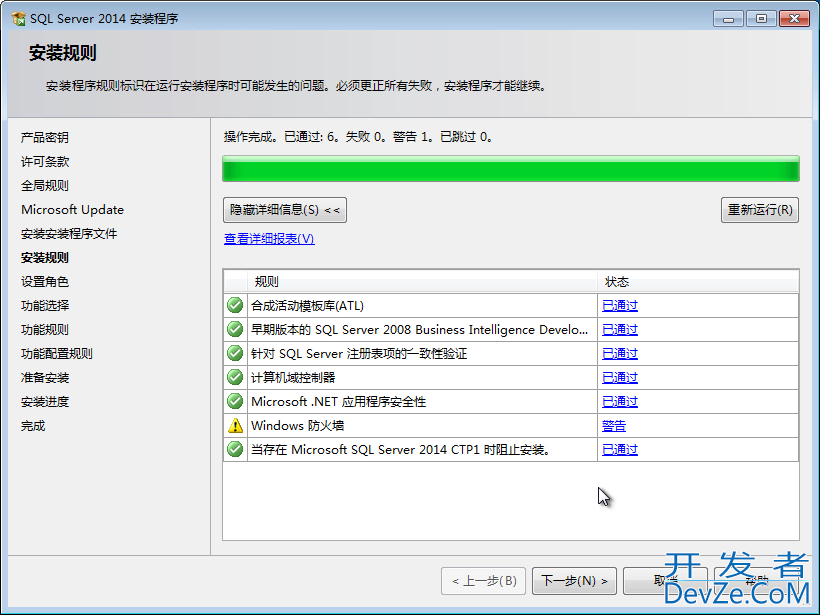Click 已通过 link for SQL Server 2014 CTP1 row

pyautogui.click(x=620, y=450)
